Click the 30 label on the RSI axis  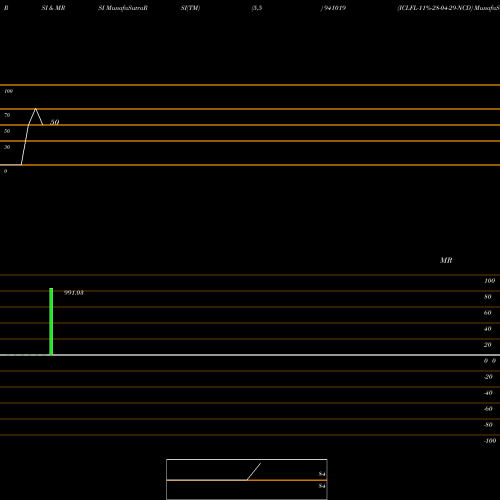7,147
